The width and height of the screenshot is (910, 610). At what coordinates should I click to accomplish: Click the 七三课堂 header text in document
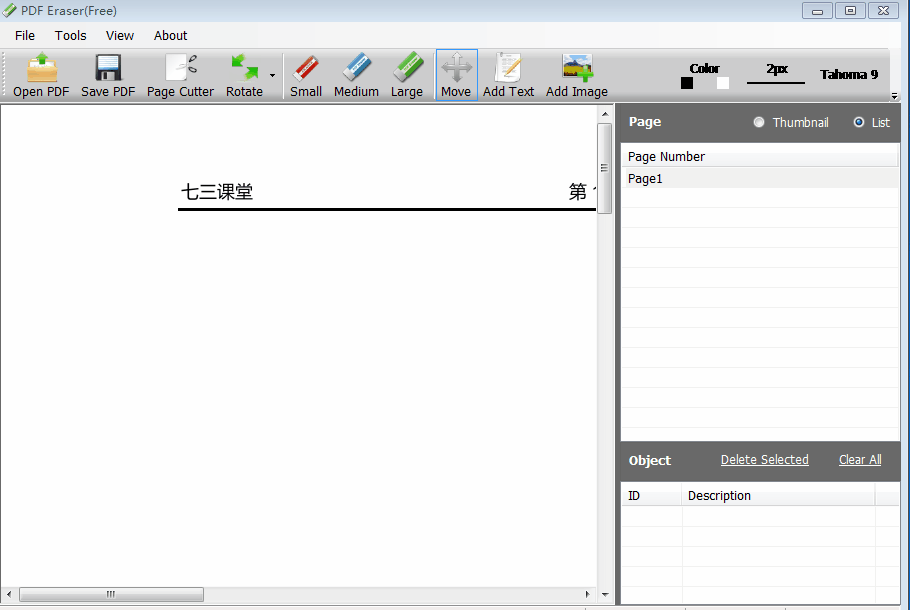pos(217,192)
